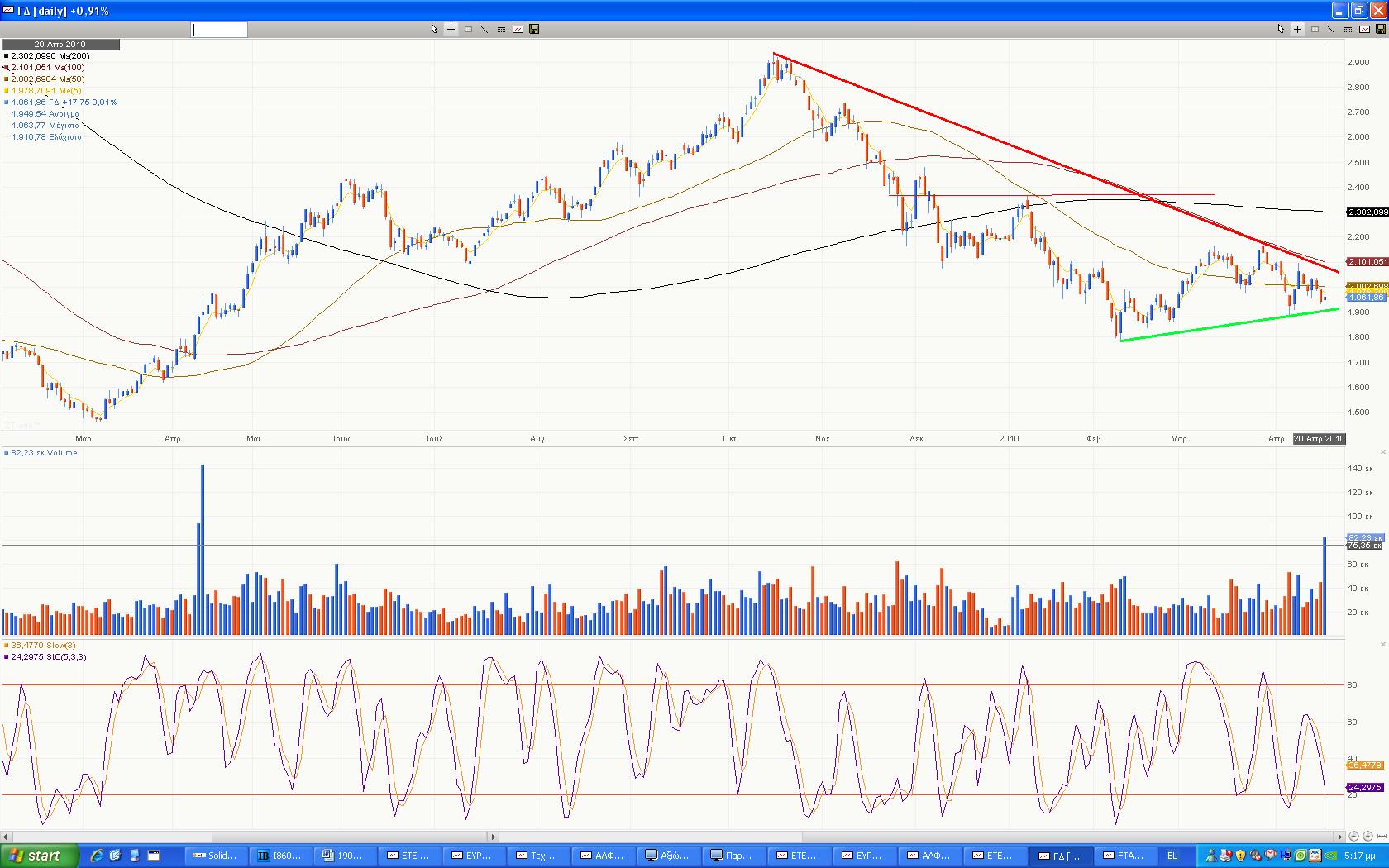Close the Volume indicator panel
Image resolution: width=1389 pixels, height=868 pixels.
1383,451
